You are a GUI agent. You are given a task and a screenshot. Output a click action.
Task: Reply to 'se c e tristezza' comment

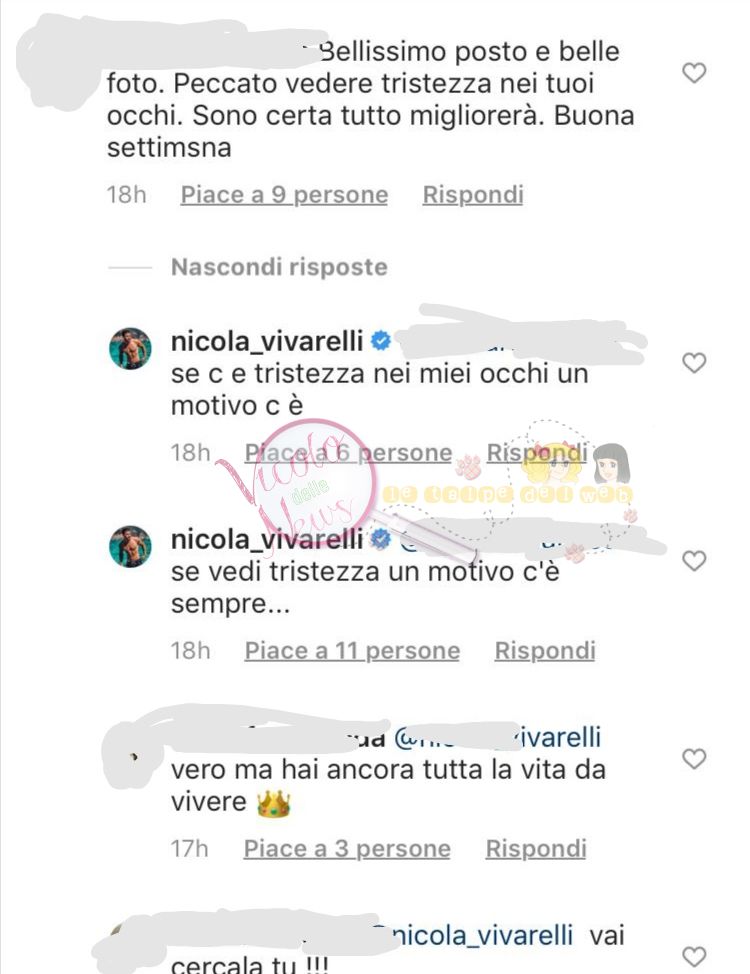pyautogui.click(x=537, y=453)
